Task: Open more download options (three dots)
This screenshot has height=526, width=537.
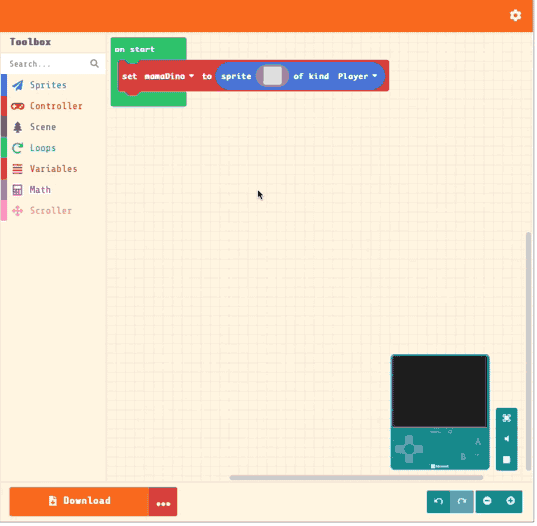Action: point(163,502)
